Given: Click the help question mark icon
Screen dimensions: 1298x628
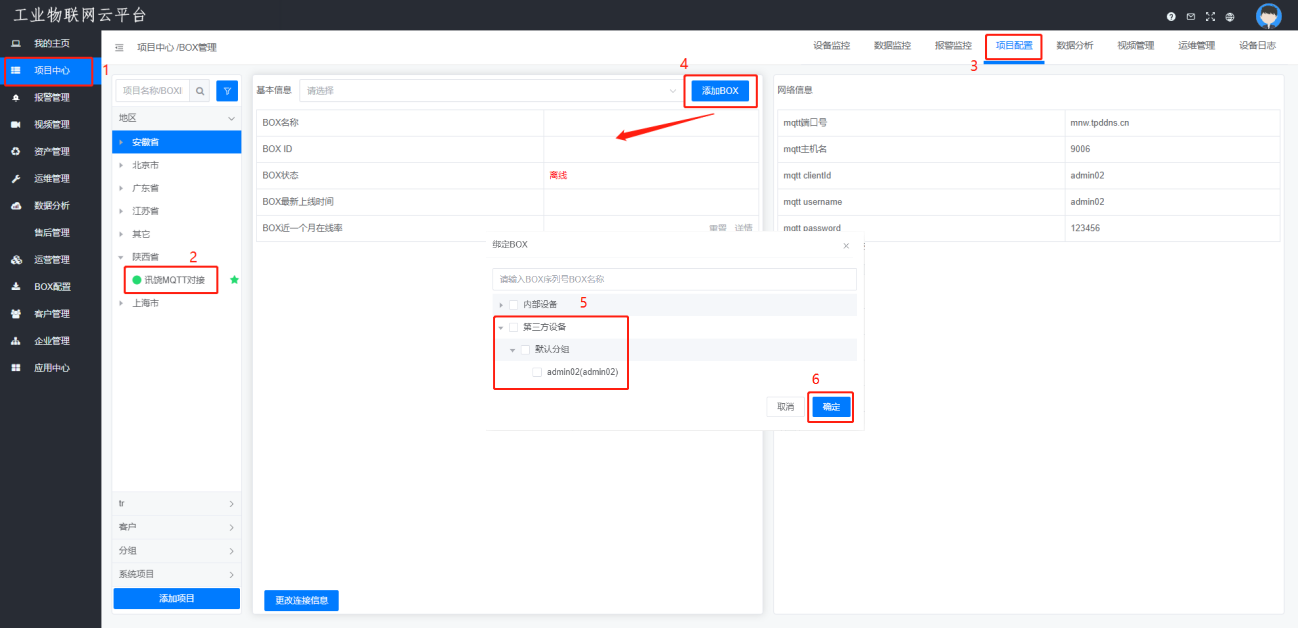Looking at the screenshot, I should click(x=1171, y=17).
